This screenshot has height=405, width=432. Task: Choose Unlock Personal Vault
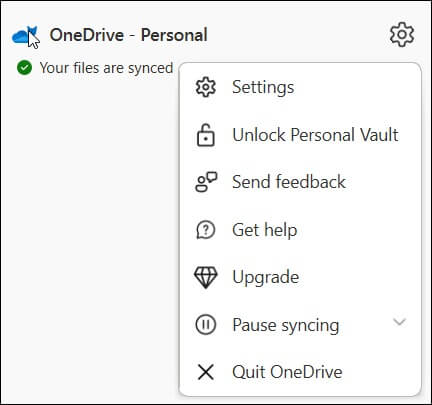tap(300, 135)
